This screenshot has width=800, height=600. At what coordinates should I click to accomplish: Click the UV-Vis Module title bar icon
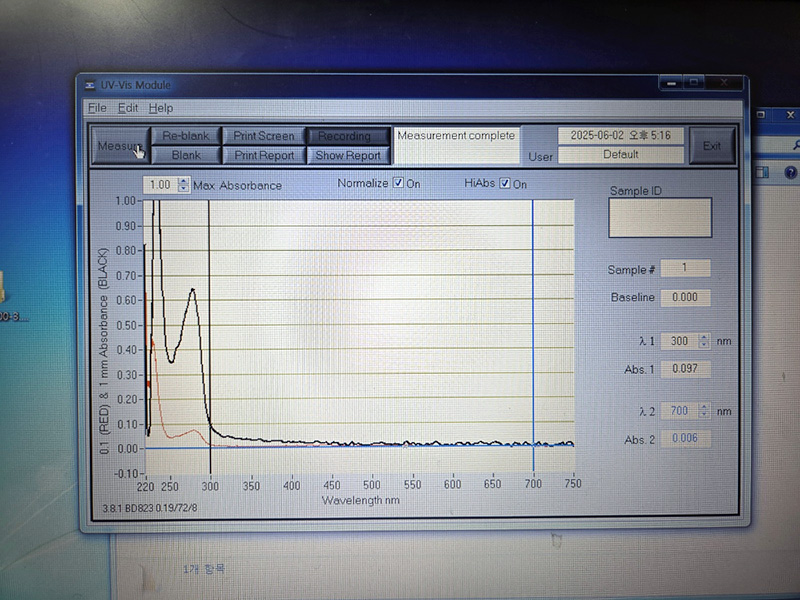click(90, 86)
